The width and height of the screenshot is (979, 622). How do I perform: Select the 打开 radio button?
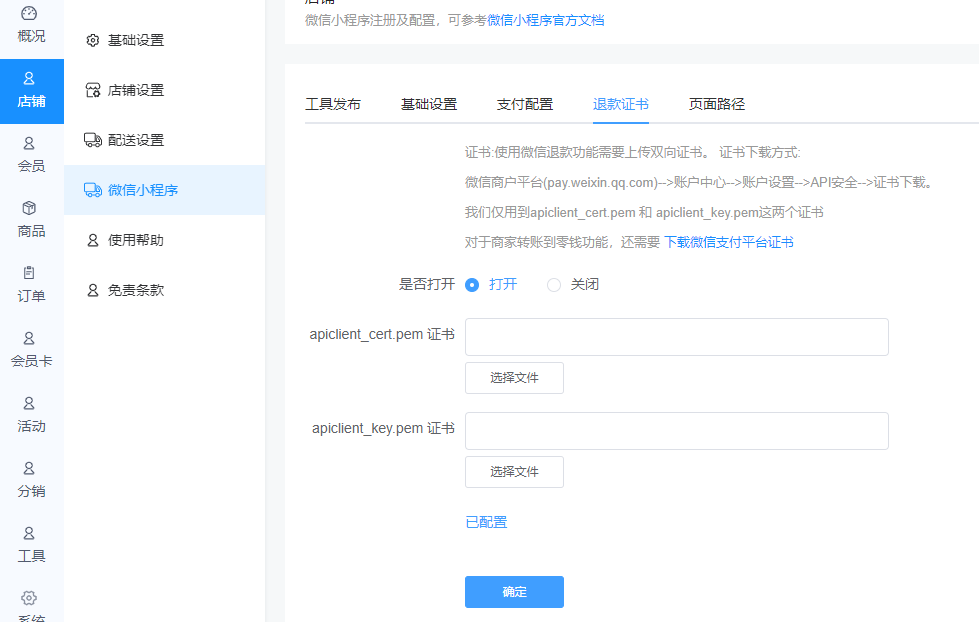pyautogui.click(x=472, y=285)
